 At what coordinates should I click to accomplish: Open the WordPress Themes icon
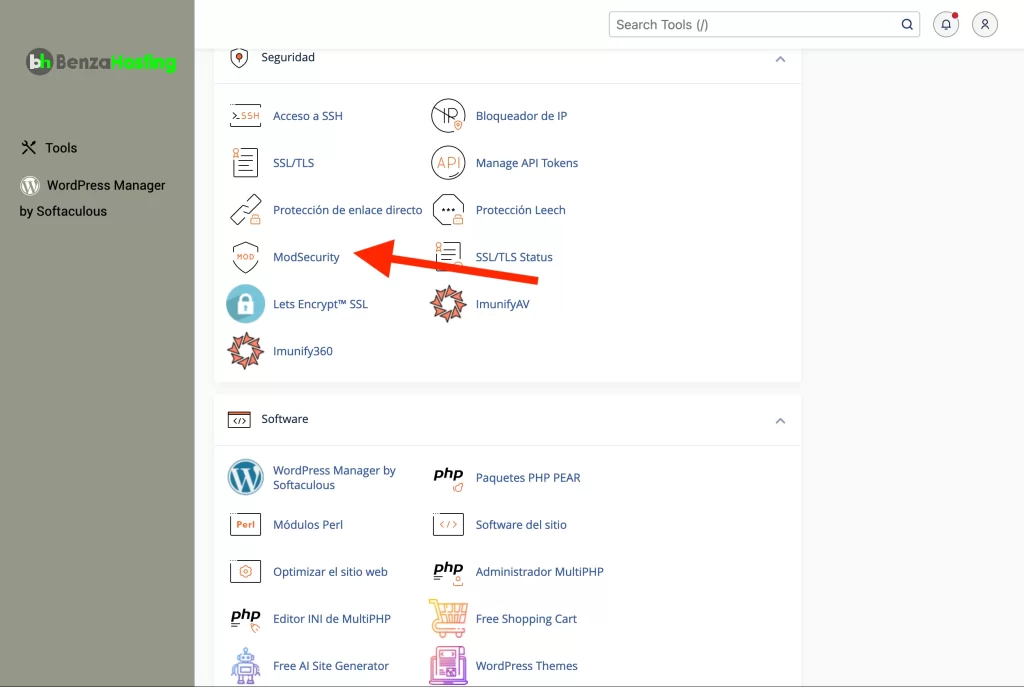pyautogui.click(x=448, y=665)
